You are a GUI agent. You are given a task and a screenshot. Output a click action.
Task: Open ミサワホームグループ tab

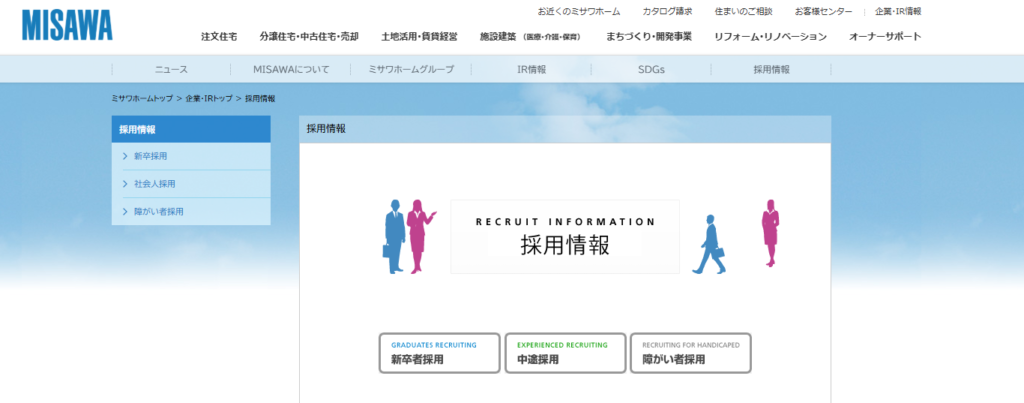coord(411,69)
